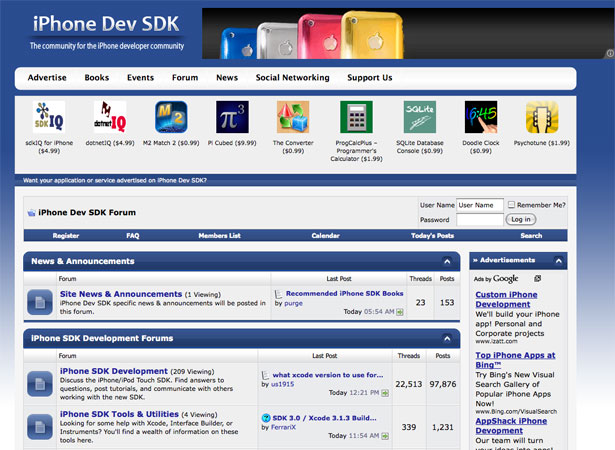Open SDK 3.0 / Xcode 3.1.3 Build thread

click(324, 418)
